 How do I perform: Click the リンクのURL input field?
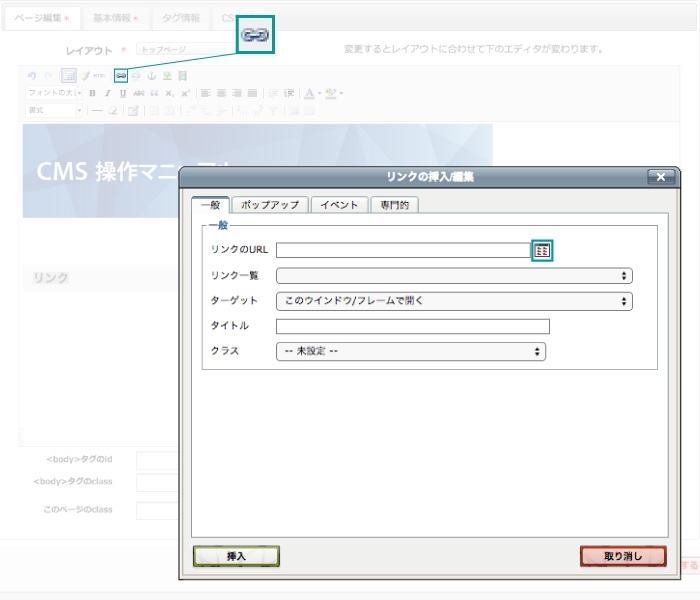pos(403,250)
